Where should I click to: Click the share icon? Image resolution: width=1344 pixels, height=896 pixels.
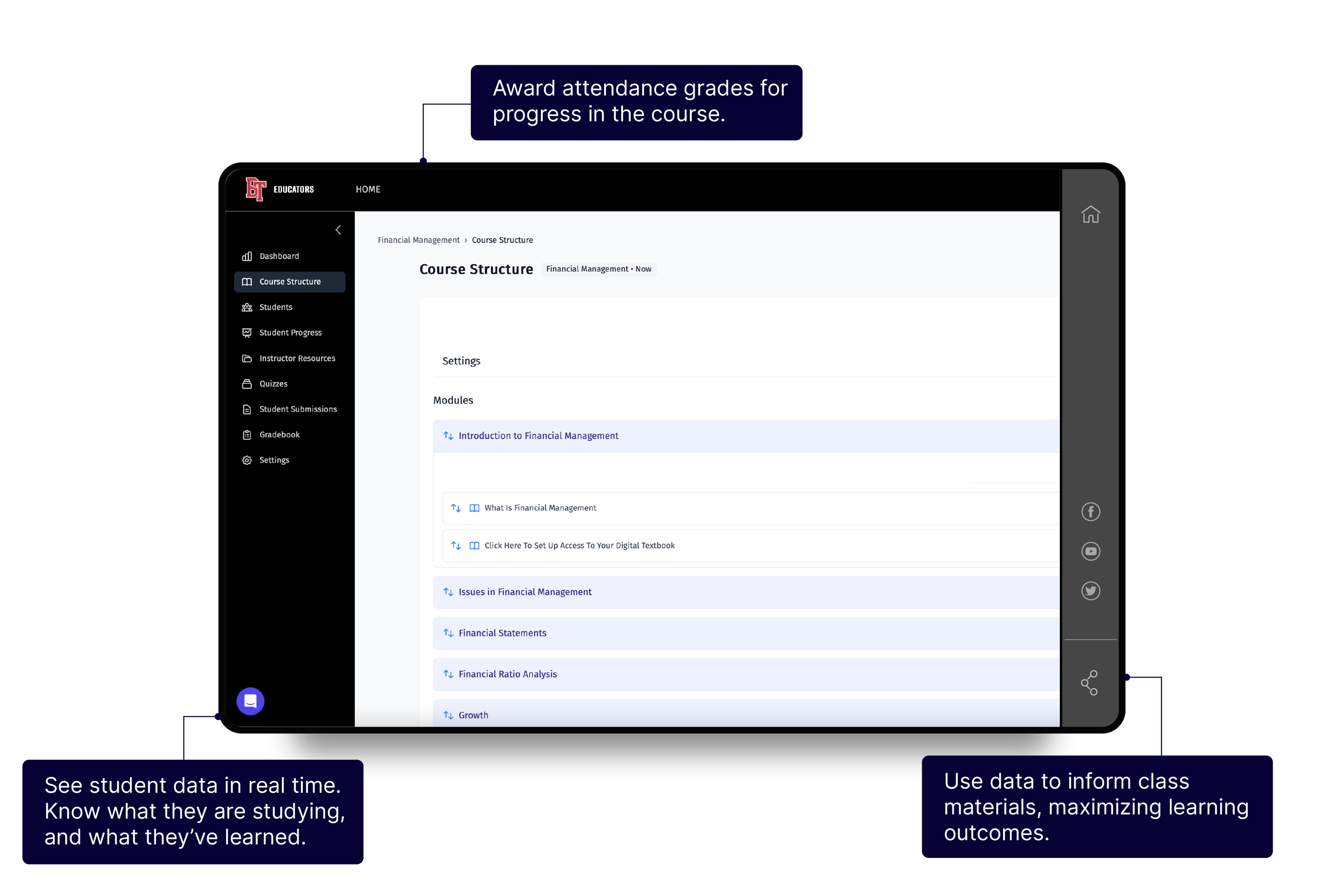pyautogui.click(x=1089, y=682)
